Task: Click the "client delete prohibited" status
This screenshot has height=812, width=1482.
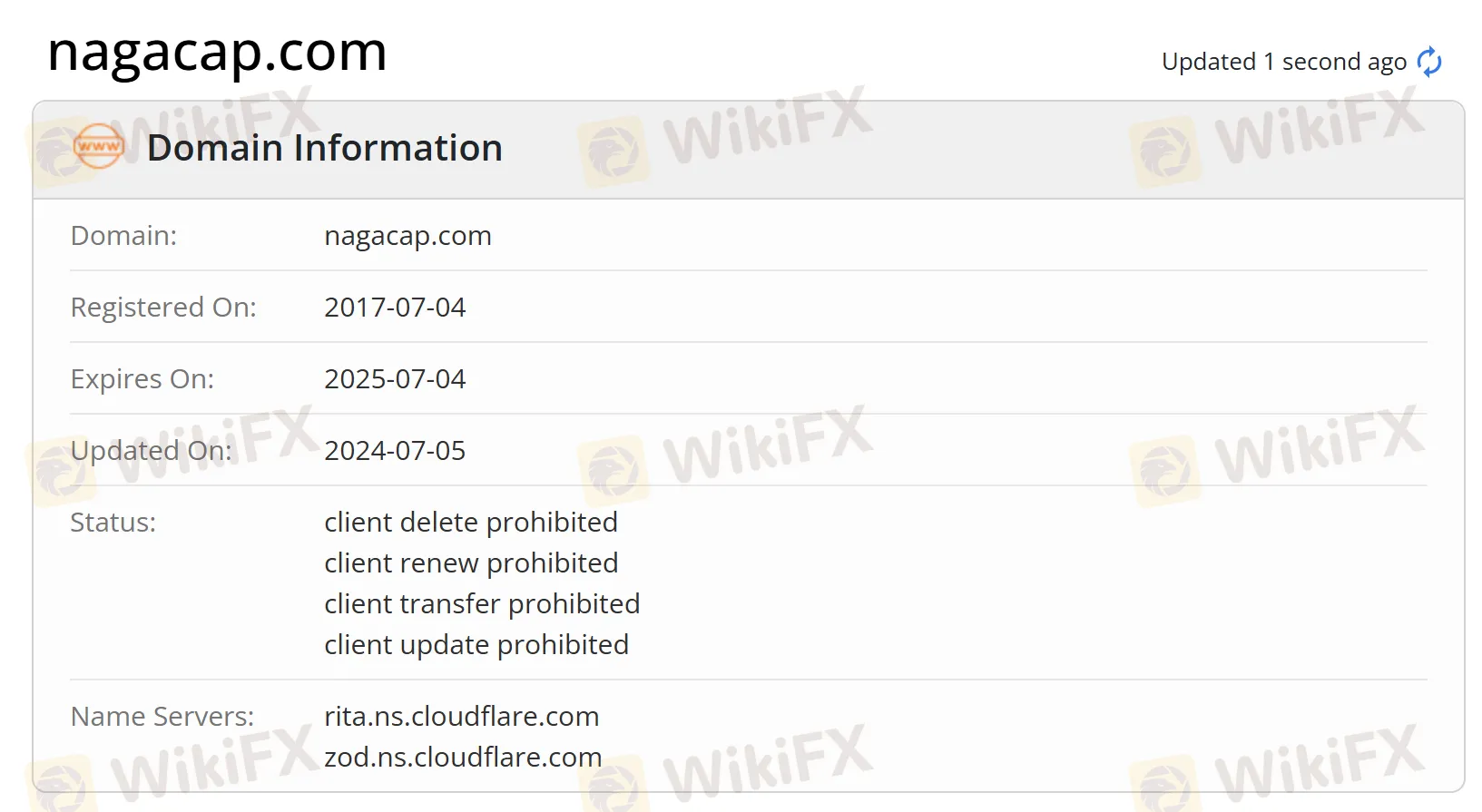Action: pyautogui.click(x=471, y=523)
